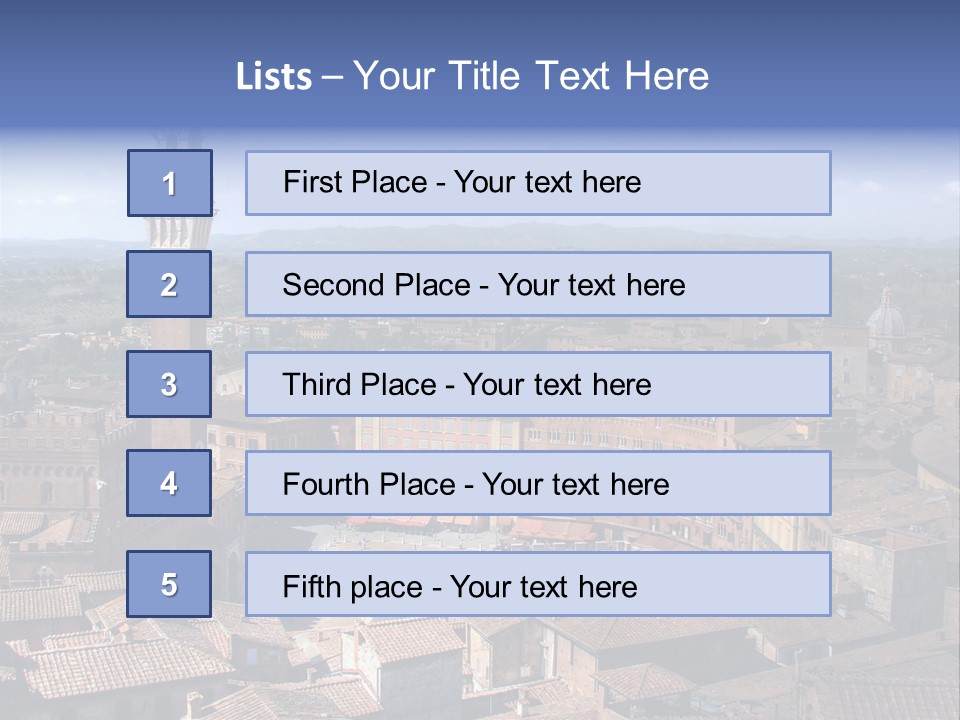Click the Fourth Place text bar
This screenshot has width=960, height=720.
538,483
